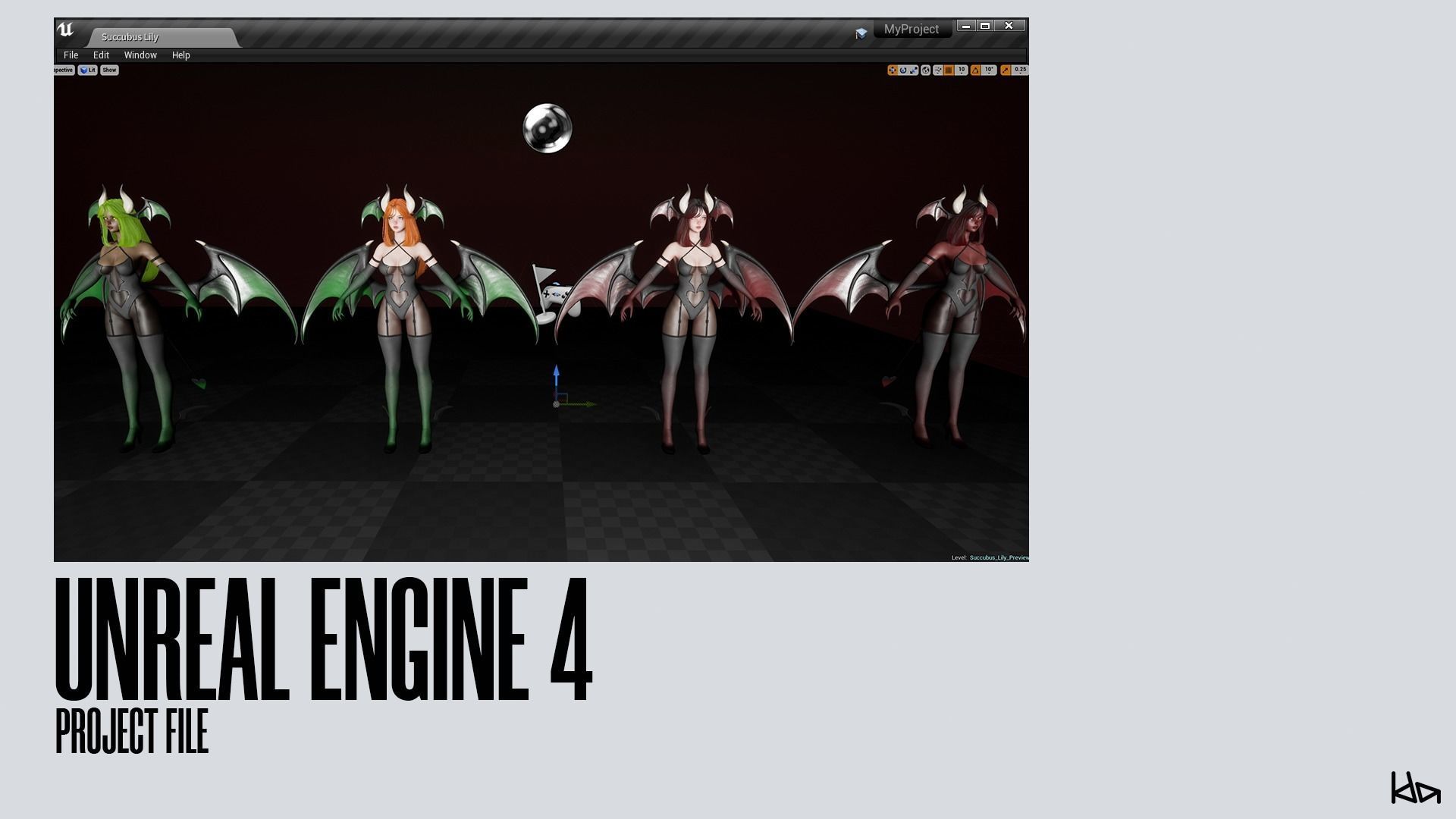Viewport: 1456px width, 819px height.
Task: Toggle rotation angle snapping
Action: point(975,70)
